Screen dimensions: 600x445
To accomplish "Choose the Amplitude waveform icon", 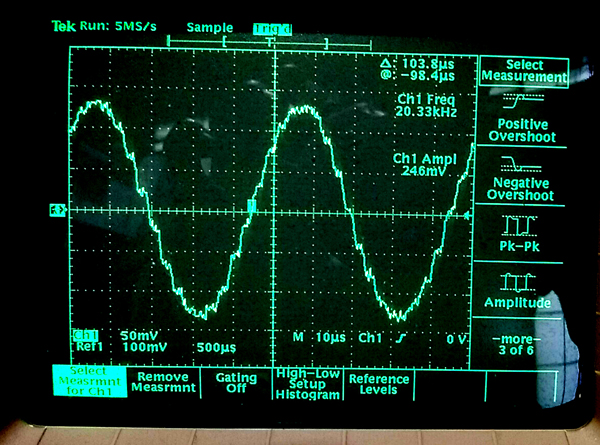I will [x=517, y=282].
